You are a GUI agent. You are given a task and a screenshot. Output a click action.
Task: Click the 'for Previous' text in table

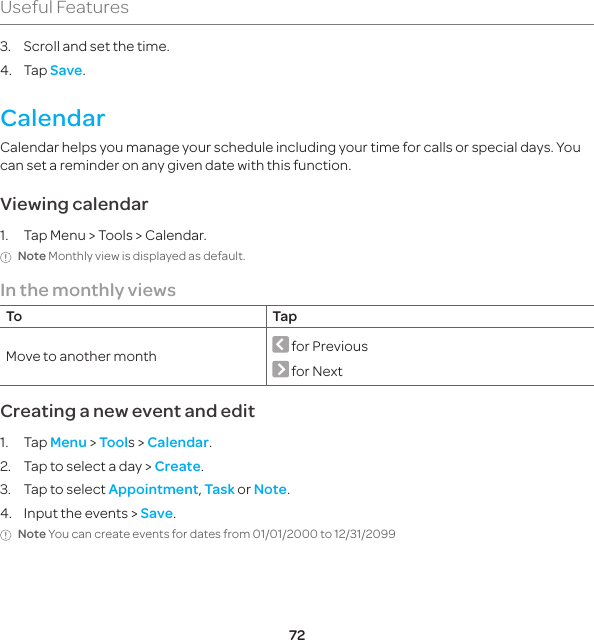329,346
